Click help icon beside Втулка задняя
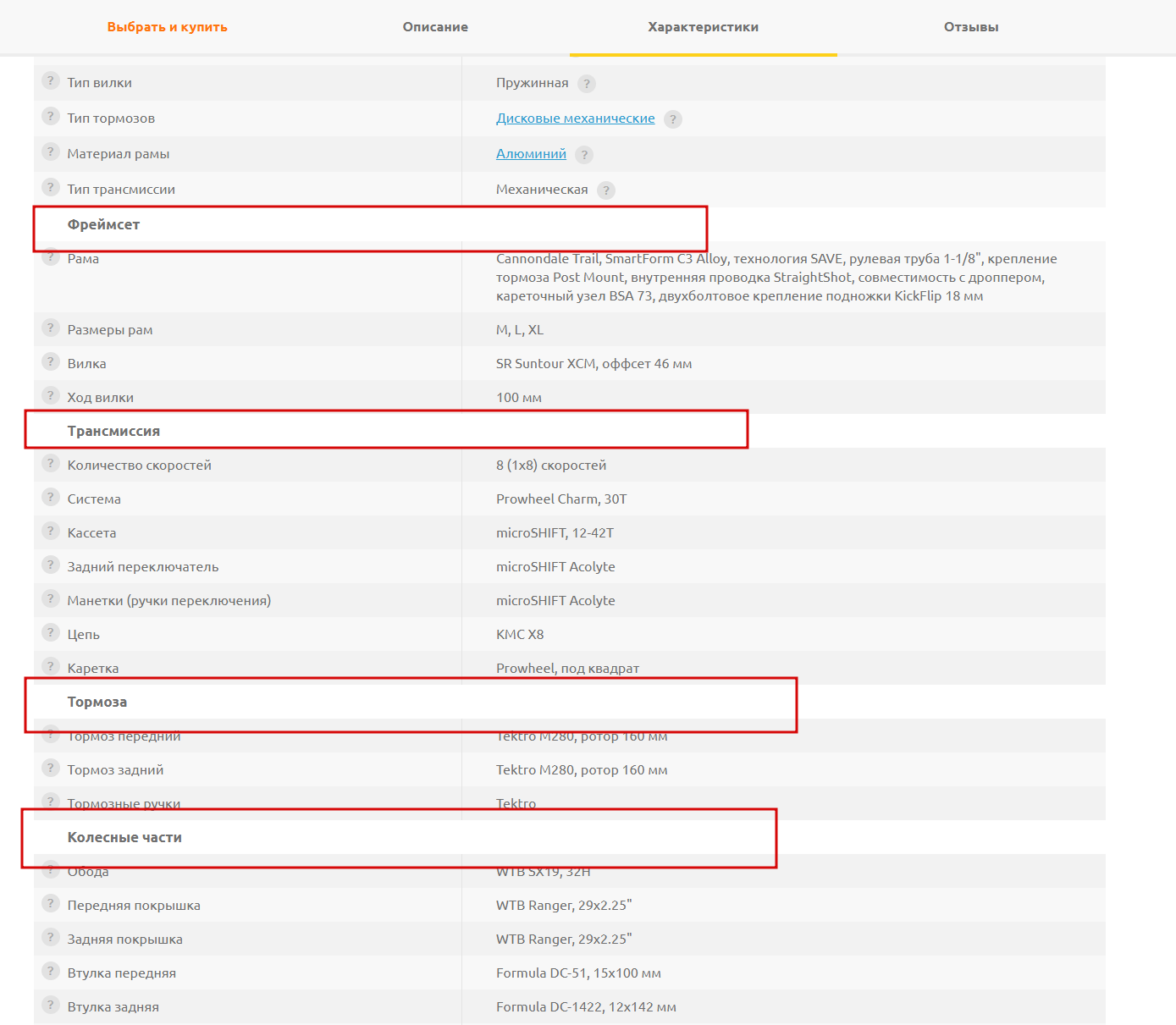This screenshot has height=1025, width=1176. click(51, 1006)
